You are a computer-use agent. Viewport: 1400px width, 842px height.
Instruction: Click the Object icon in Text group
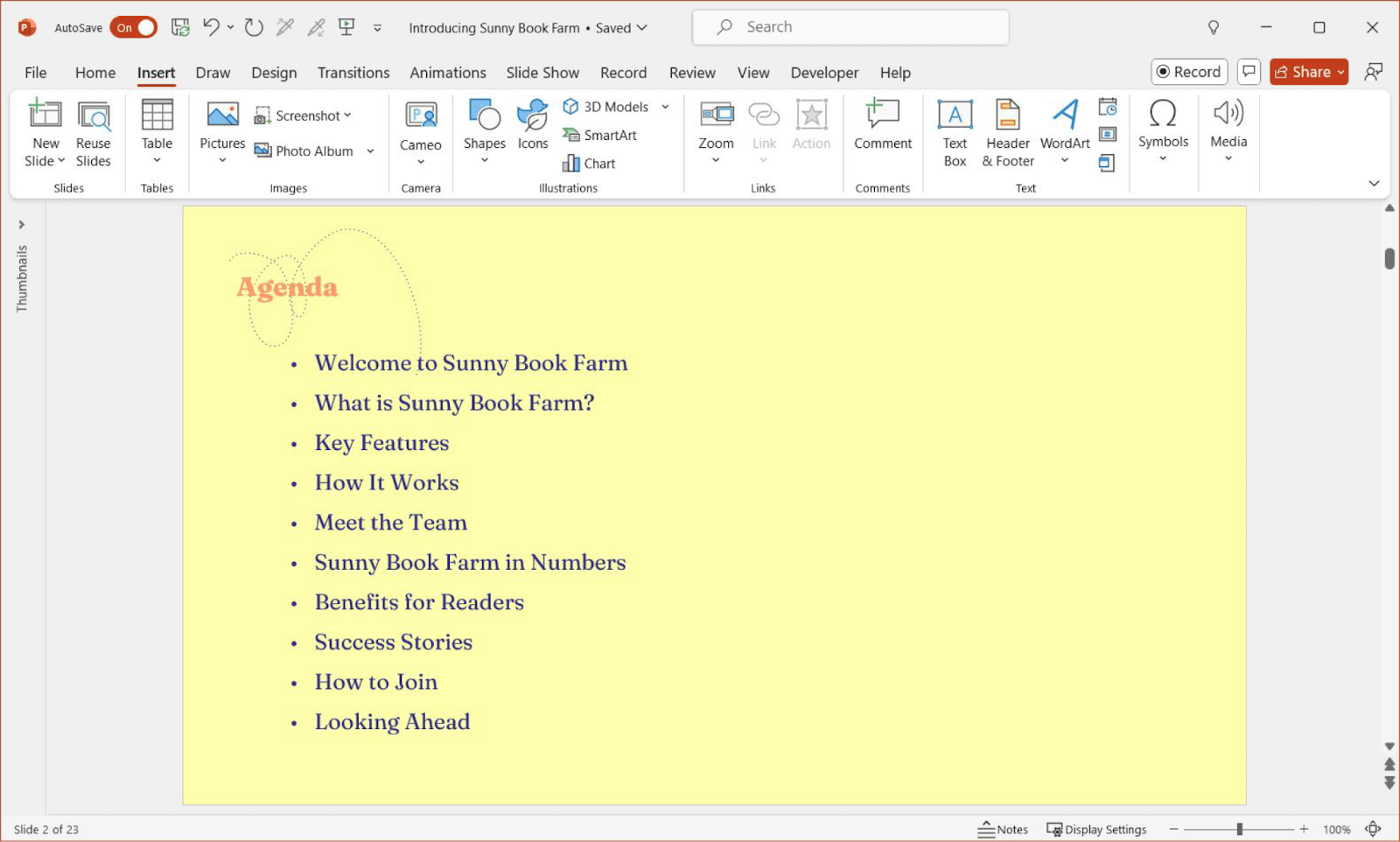(x=1107, y=163)
